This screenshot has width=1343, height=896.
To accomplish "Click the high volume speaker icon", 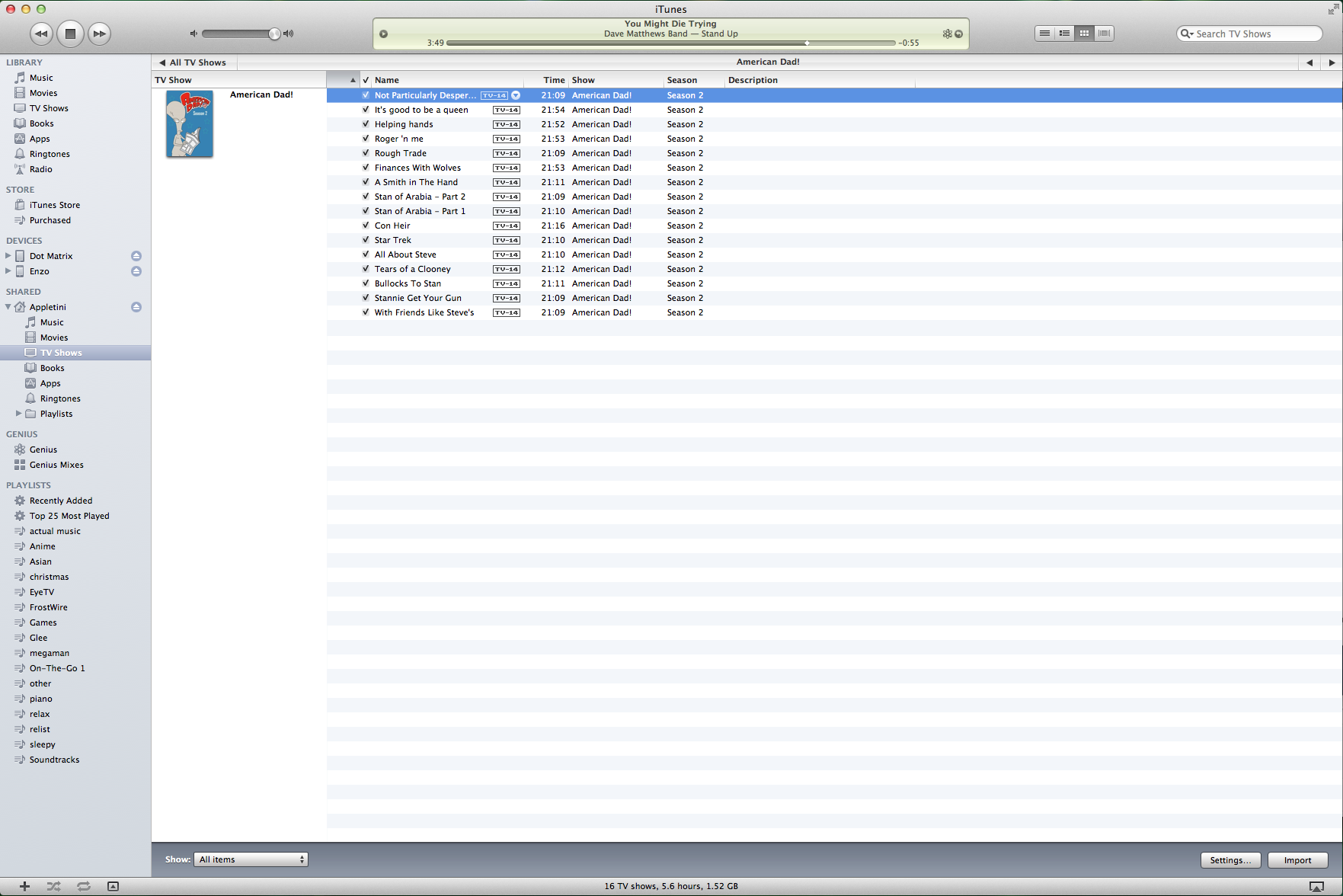I will pos(289,34).
